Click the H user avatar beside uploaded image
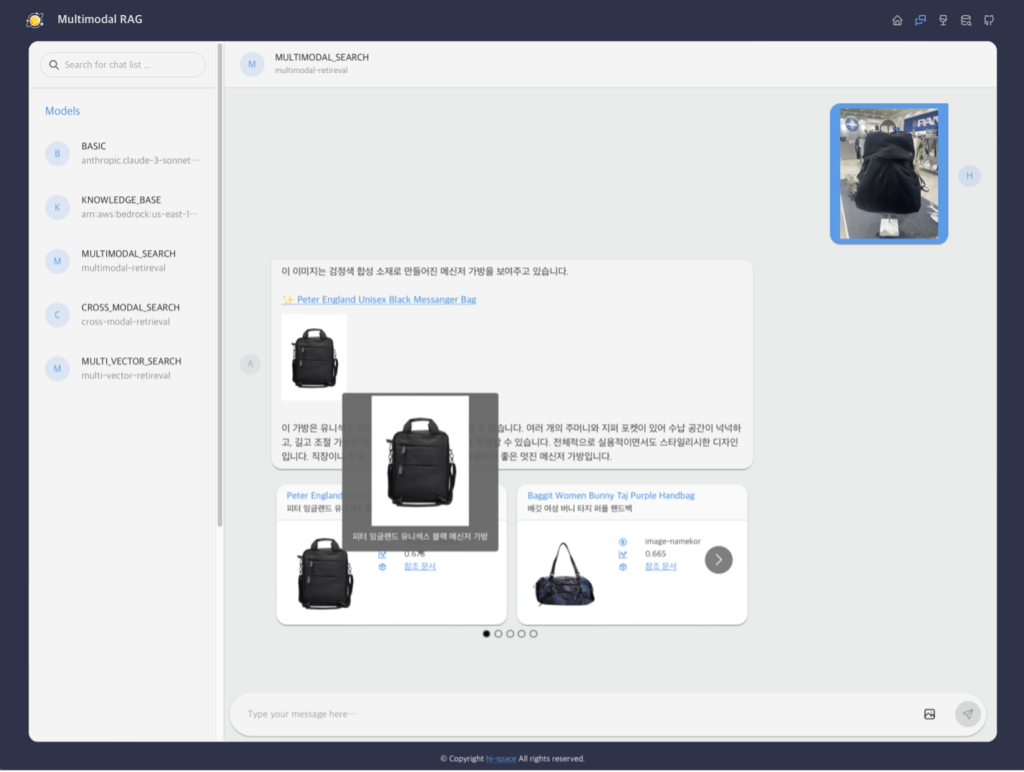Image resolution: width=1024 pixels, height=772 pixels. tap(970, 175)
